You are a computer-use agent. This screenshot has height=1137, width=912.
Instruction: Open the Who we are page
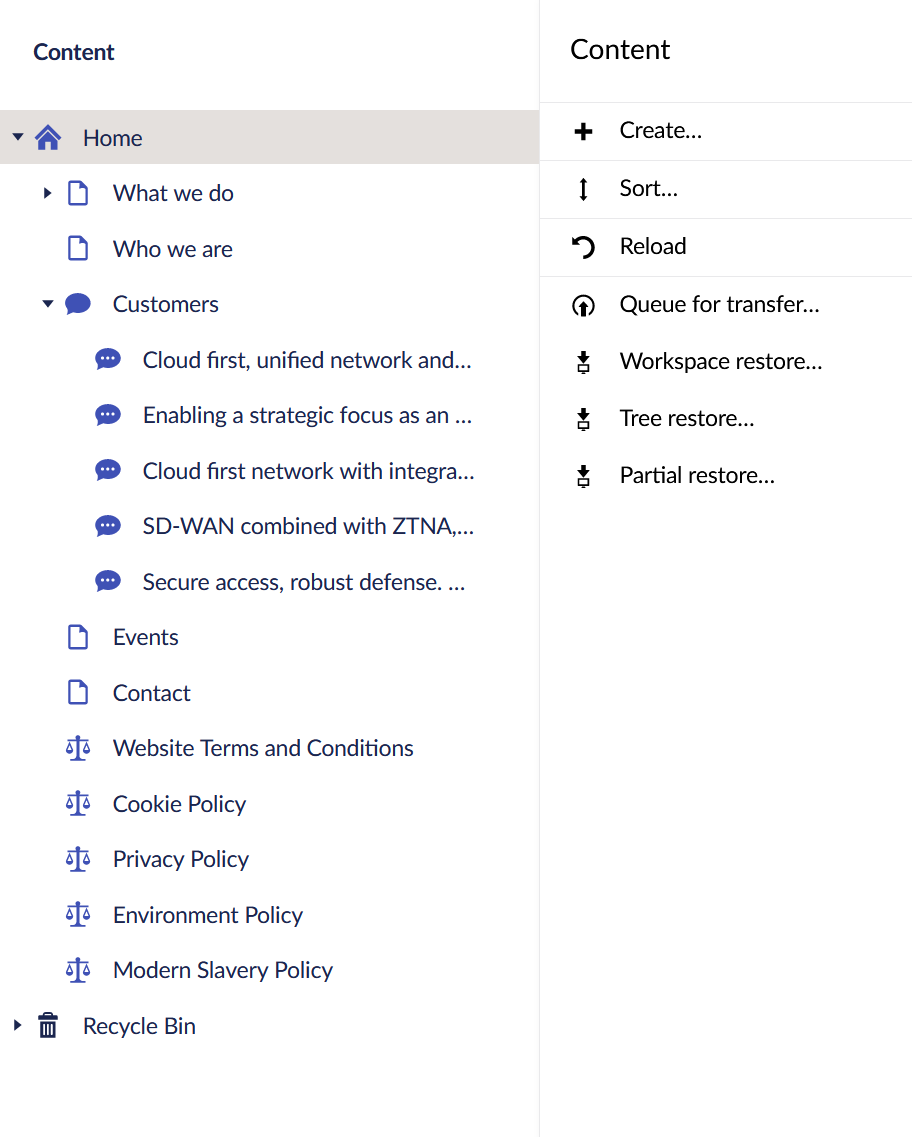[173, 249]
